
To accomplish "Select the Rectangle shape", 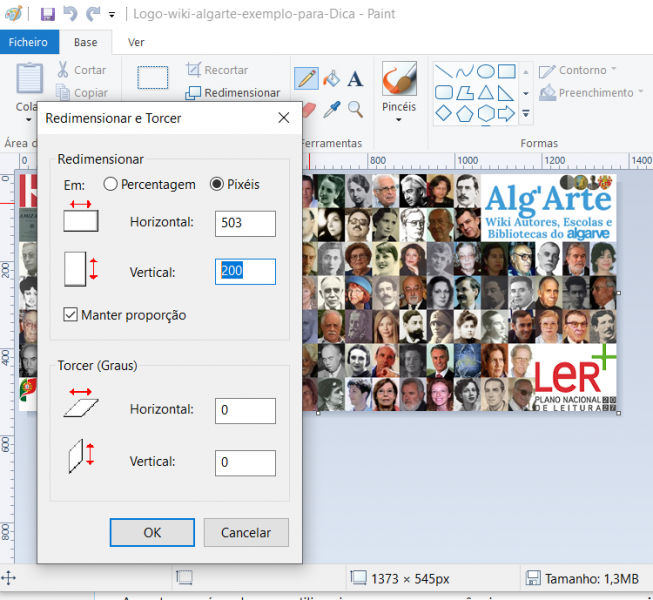I will click(x=506, y=71).
